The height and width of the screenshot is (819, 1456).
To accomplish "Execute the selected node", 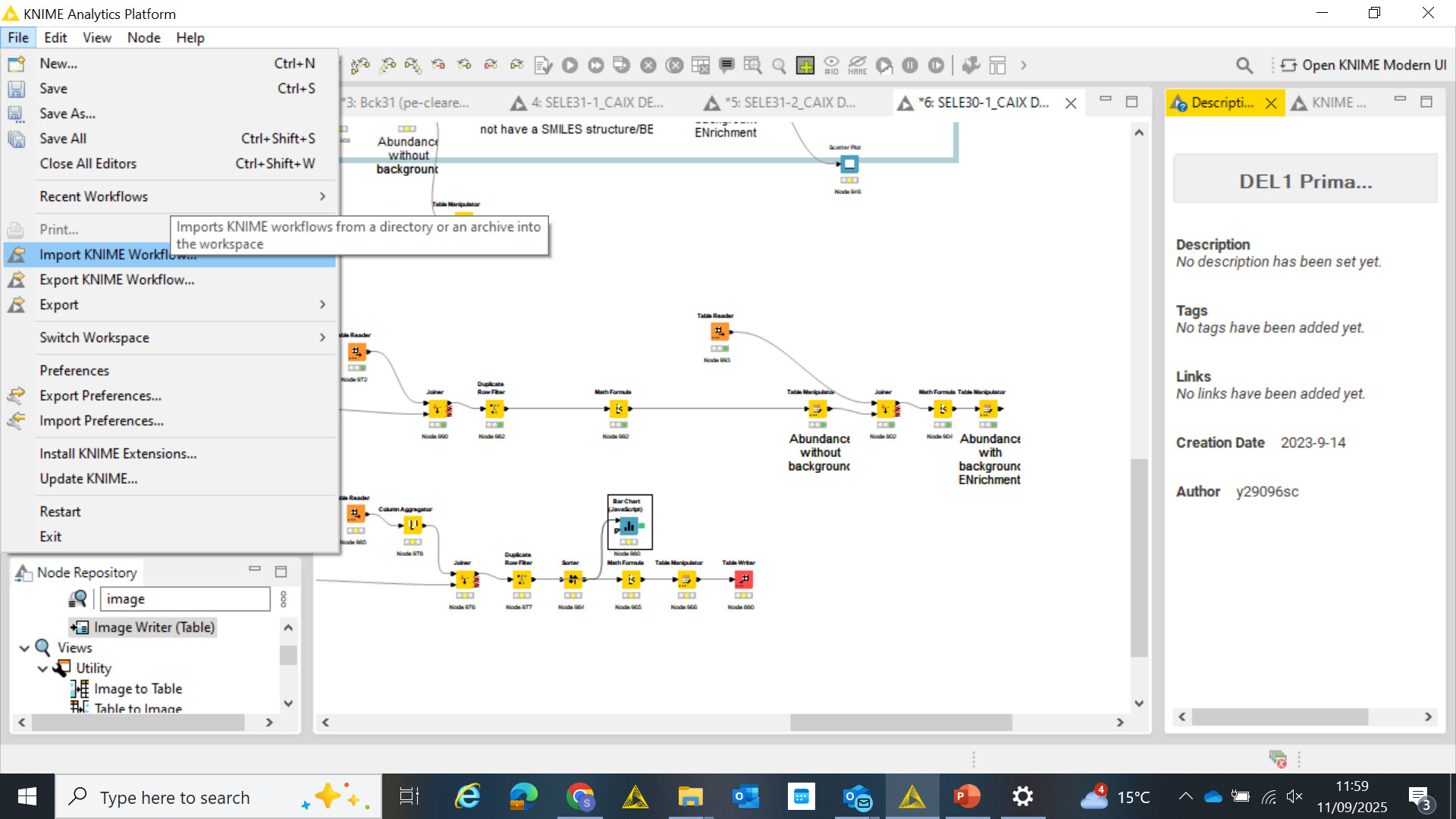I will point(570,65).
